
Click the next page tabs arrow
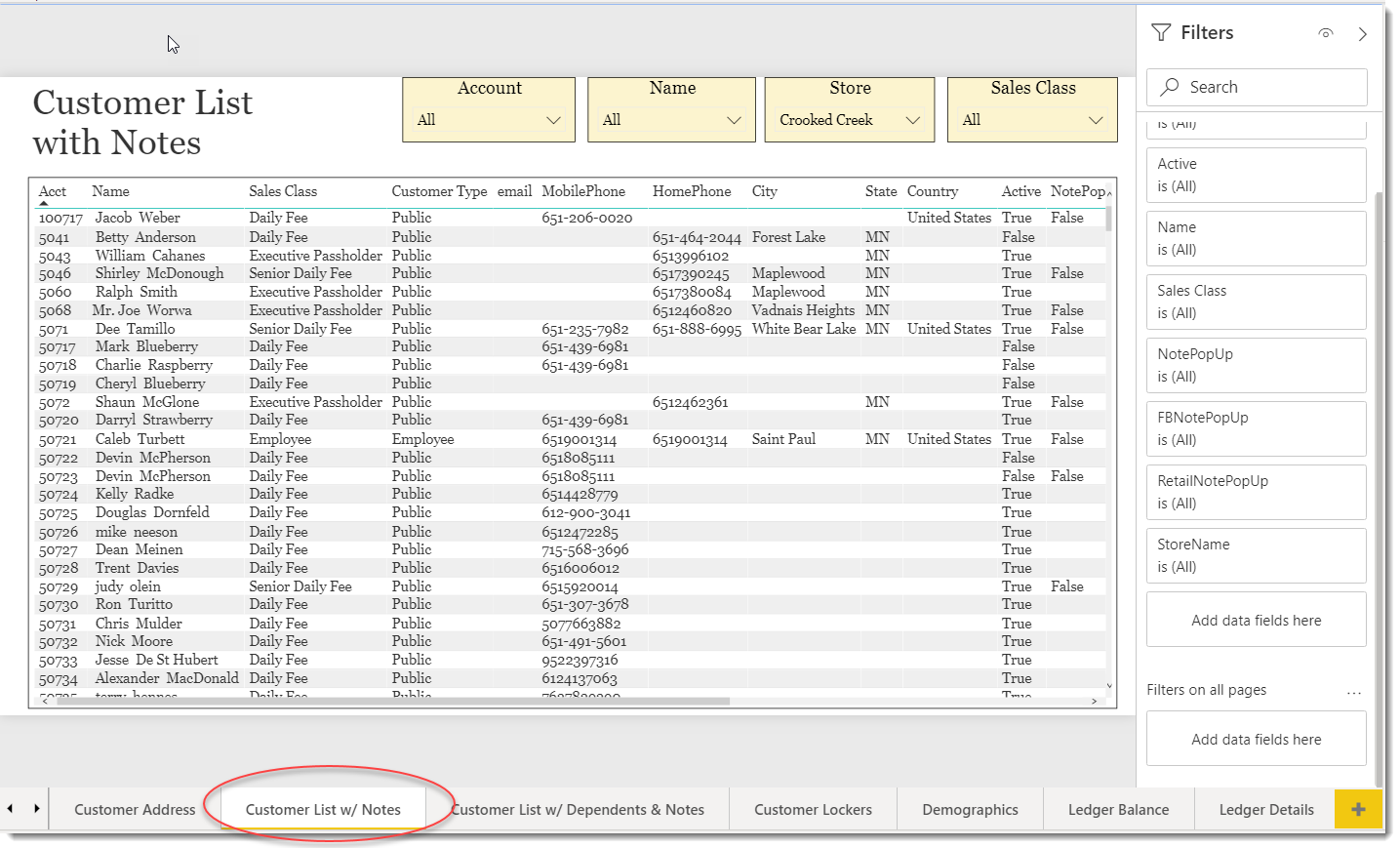(x=37, y=808)
